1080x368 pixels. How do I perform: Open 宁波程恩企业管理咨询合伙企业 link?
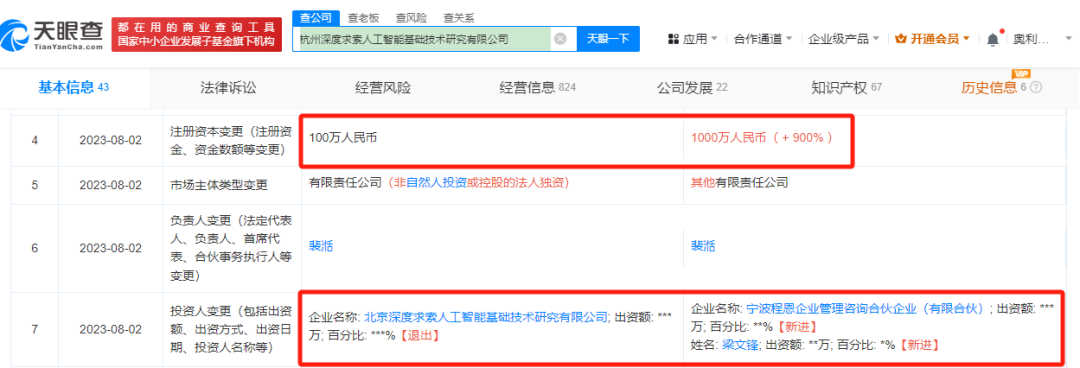pyautogui.click(x=866, y=309)
